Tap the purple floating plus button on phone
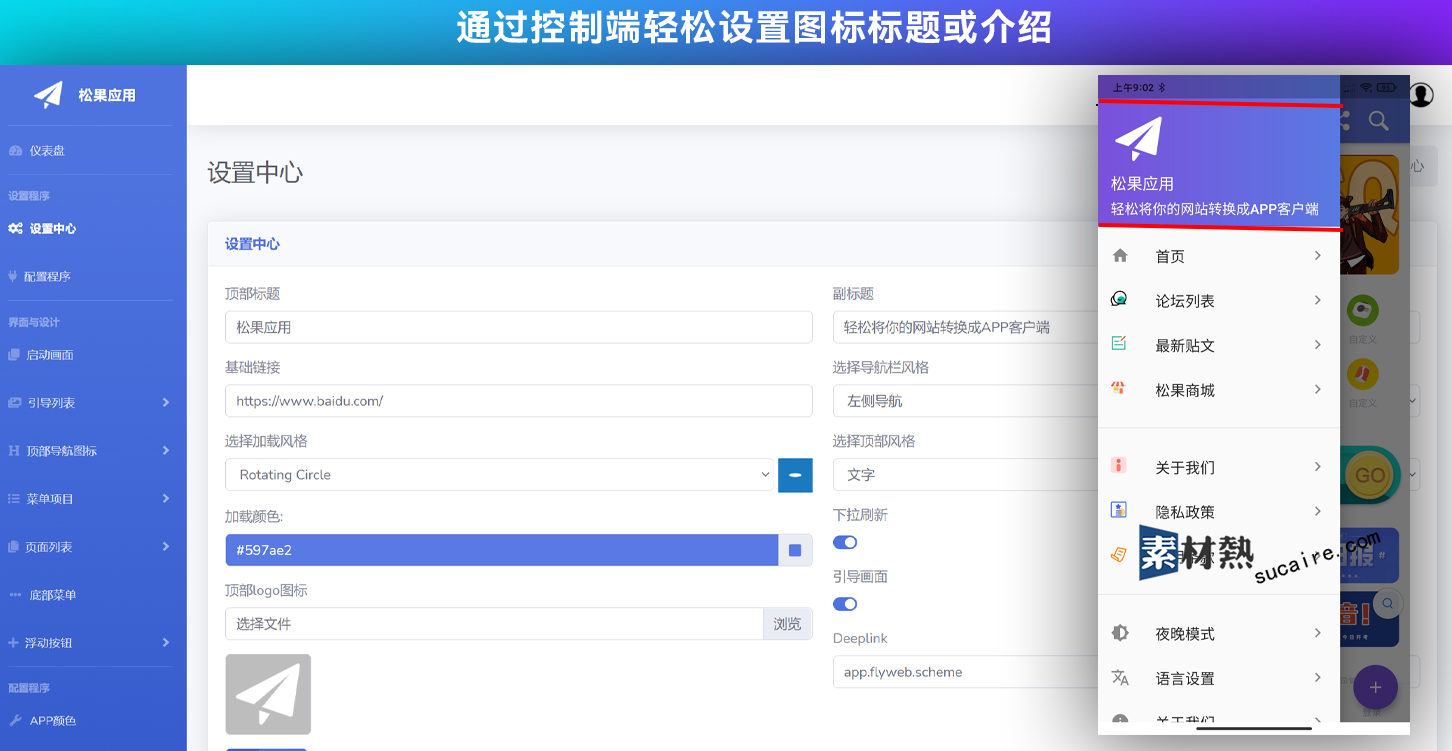This screenshot has width=1452, height=751. click(1375, 687)
